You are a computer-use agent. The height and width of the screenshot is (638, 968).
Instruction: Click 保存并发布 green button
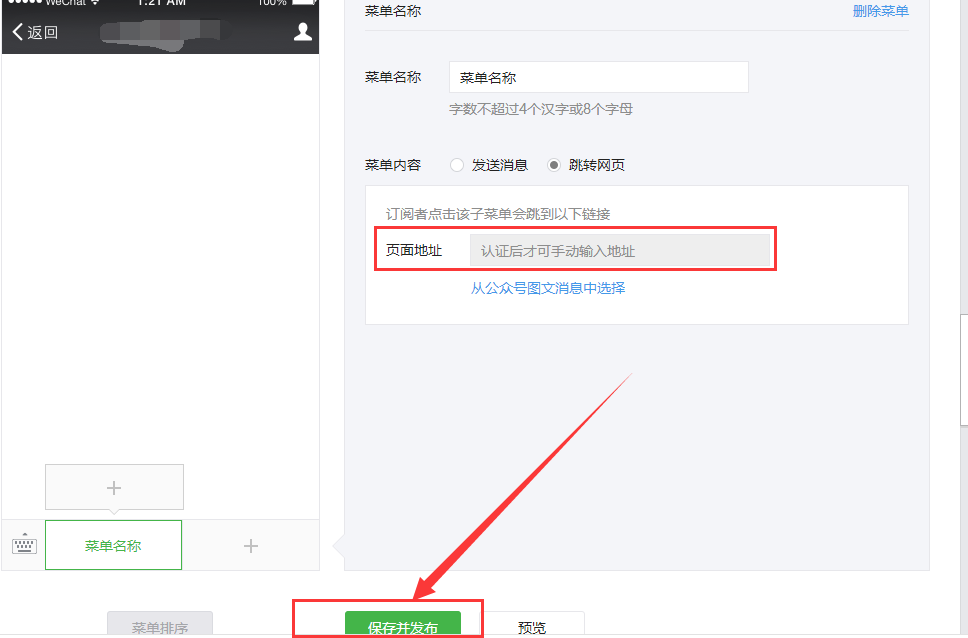click(x=403, y=624)
